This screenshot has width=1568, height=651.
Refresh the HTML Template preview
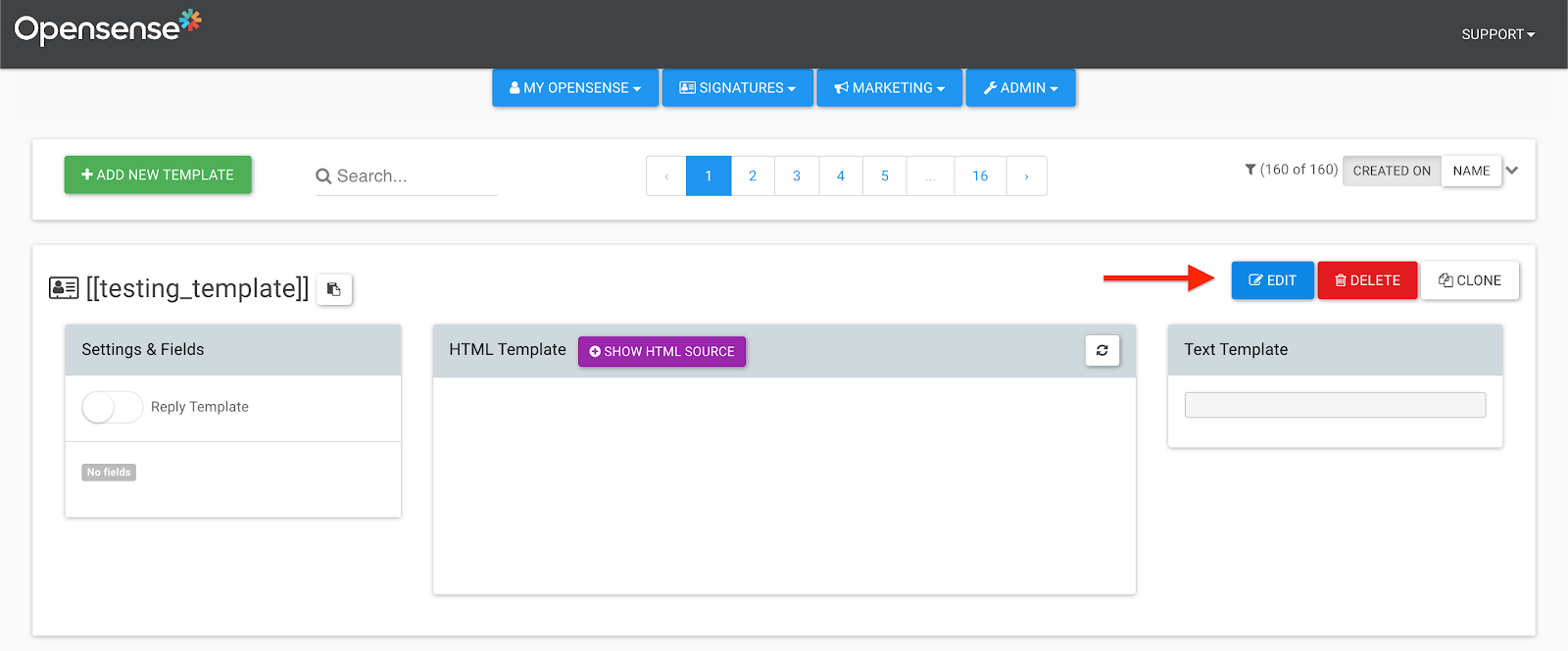1102,350
